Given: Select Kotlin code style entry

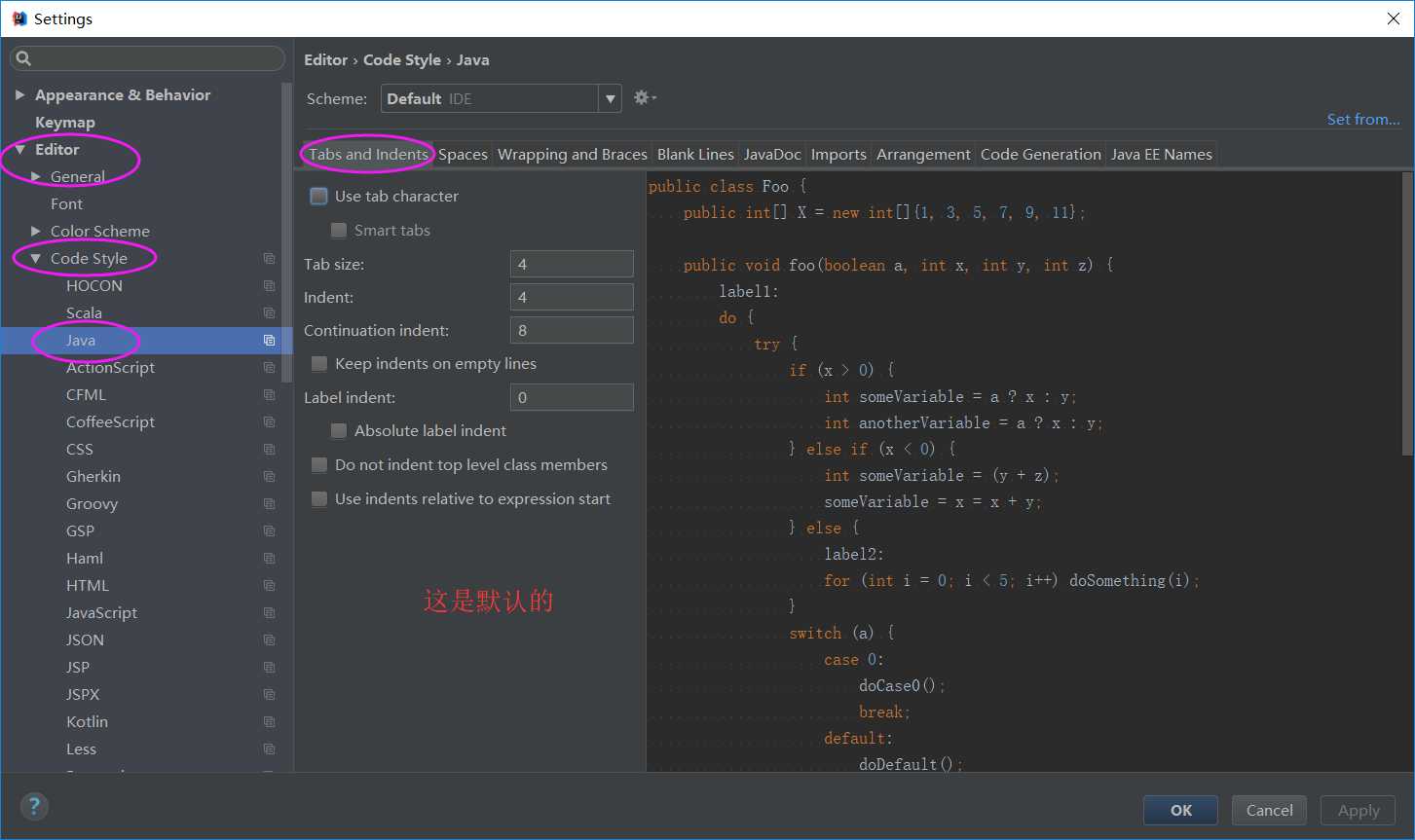Looking at the screenshot, I should tap(87, 722).
